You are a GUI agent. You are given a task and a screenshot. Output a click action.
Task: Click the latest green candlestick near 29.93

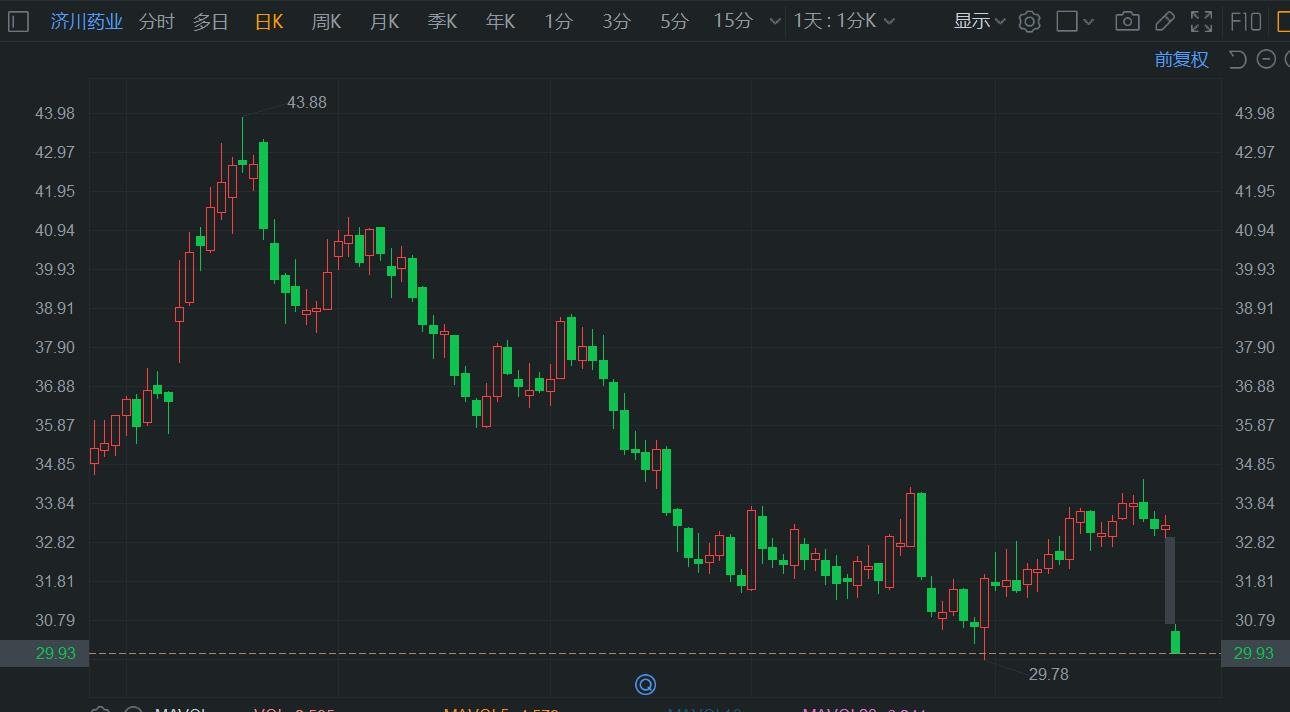click(x=1176, y=641)
